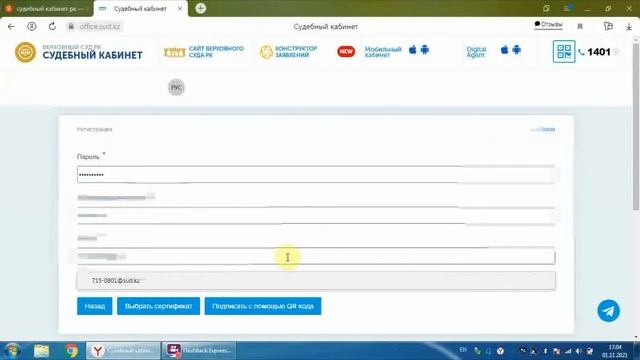Click into the Пароль password field
Image resolution: width=640 pixels, height=360 pixels.
[316, 175]
